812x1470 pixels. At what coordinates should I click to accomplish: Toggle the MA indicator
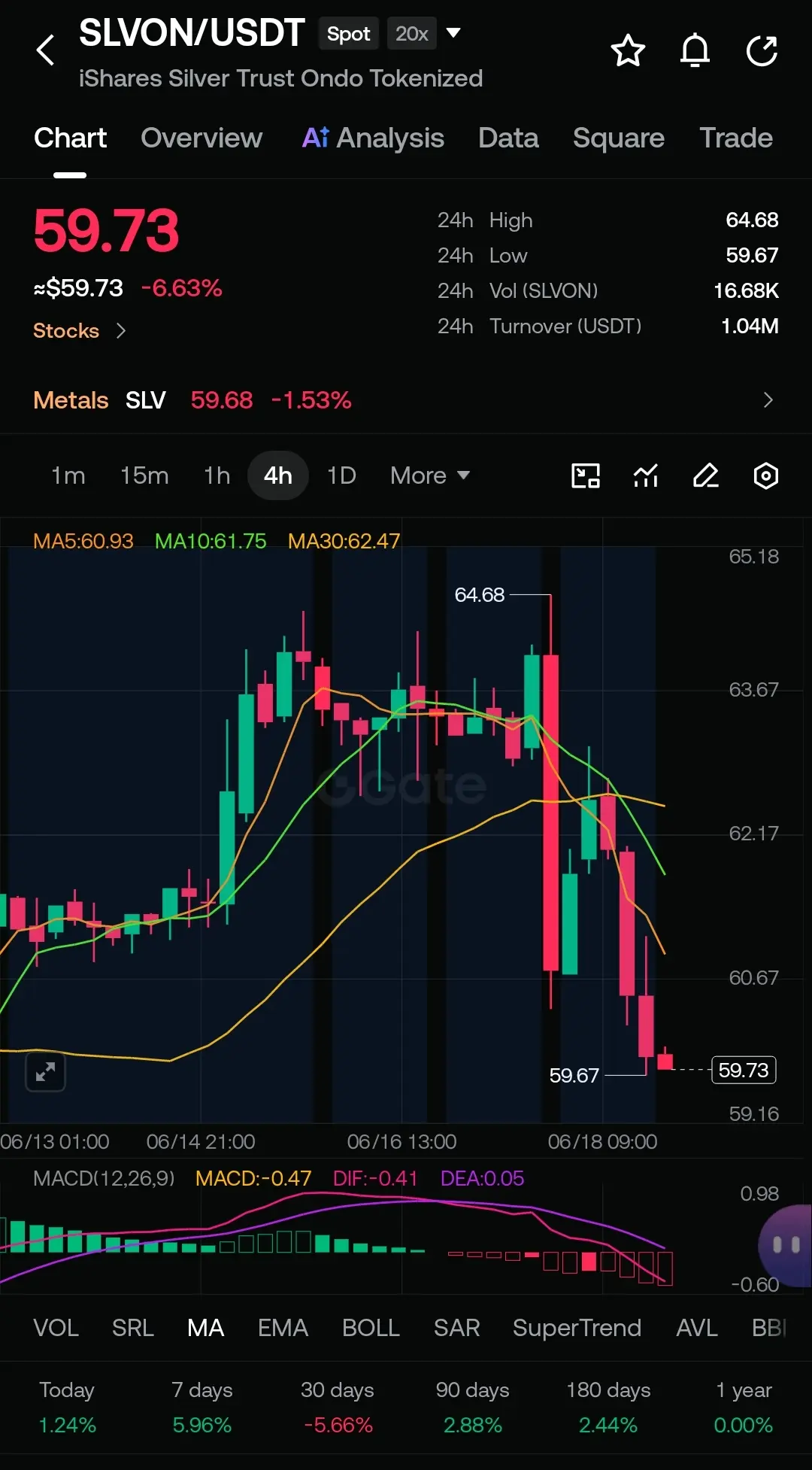206,1328
